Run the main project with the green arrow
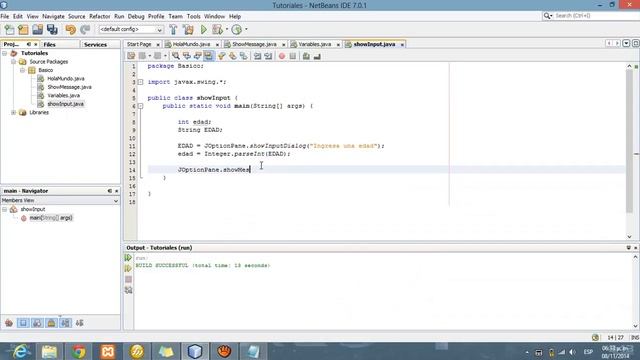Viewport: 640px width, 360px height. tap(204, 29)
